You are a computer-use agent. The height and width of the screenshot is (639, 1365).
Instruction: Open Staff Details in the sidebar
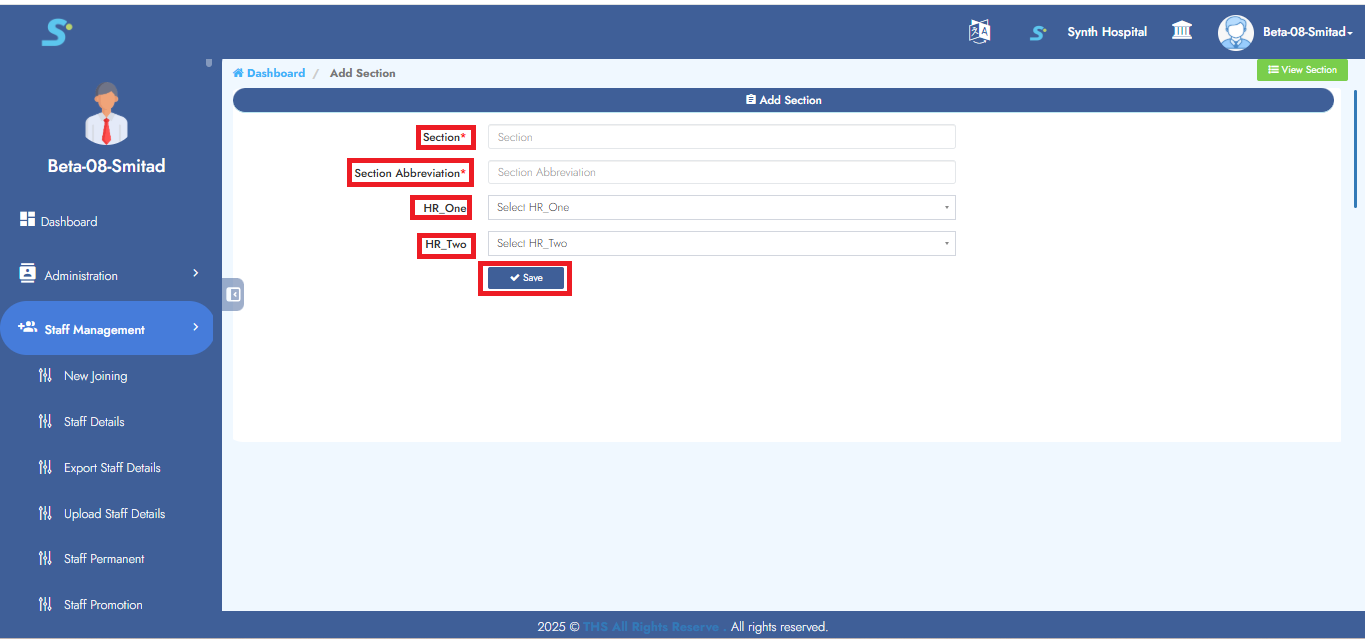pyautogui.click(x=94, y=422)
